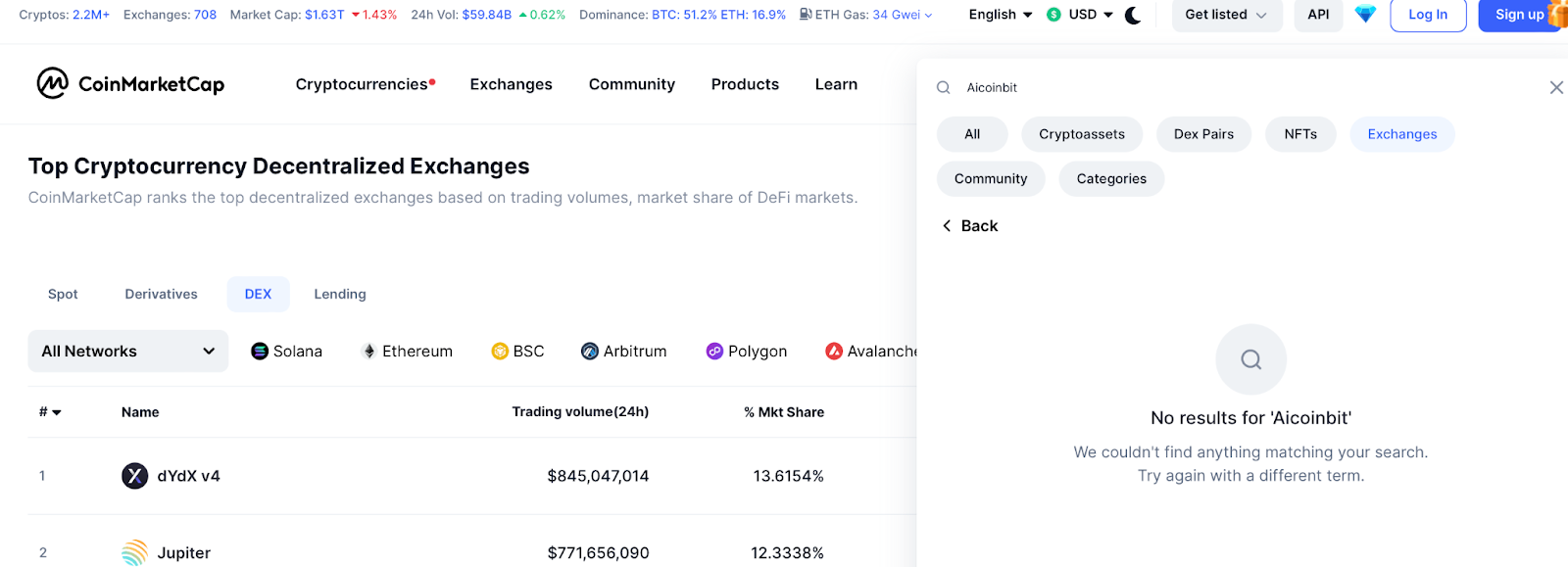The width and height of the screenshot is (1568, 567).
Task: Switch to the Lending tab
Action: pos(340,294)
